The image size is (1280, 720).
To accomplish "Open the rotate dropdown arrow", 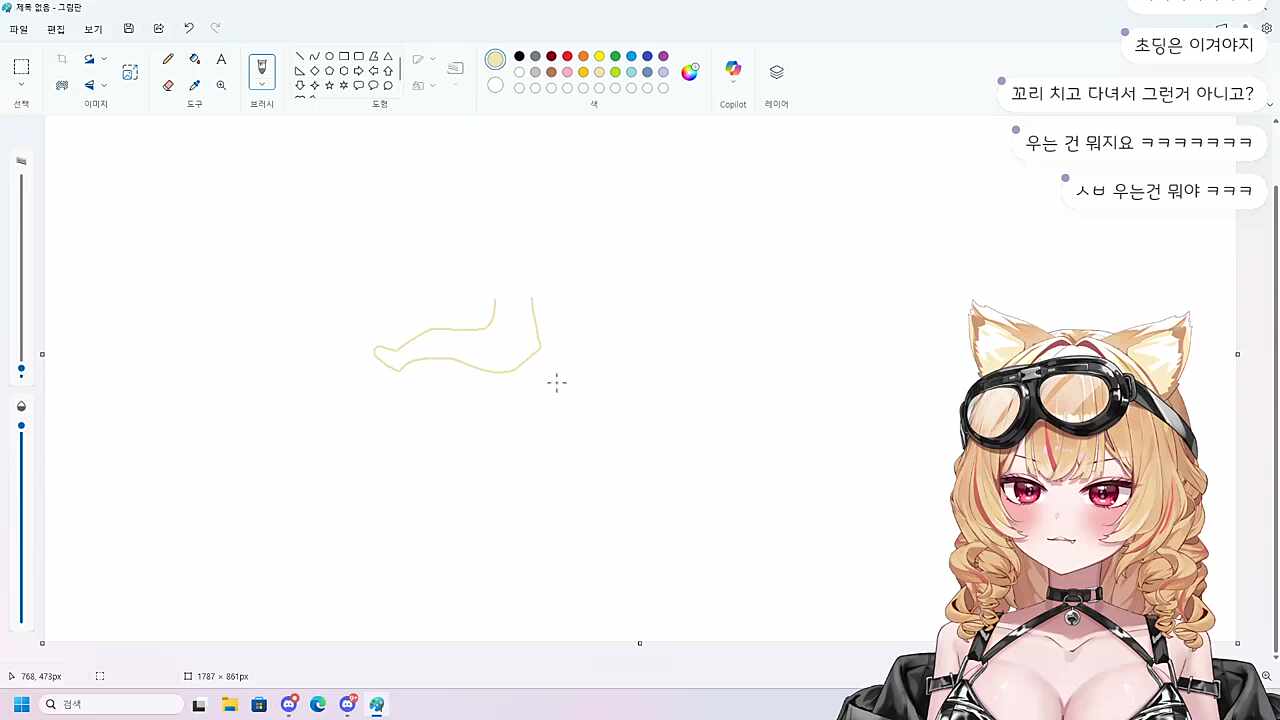I will (104, 59).
